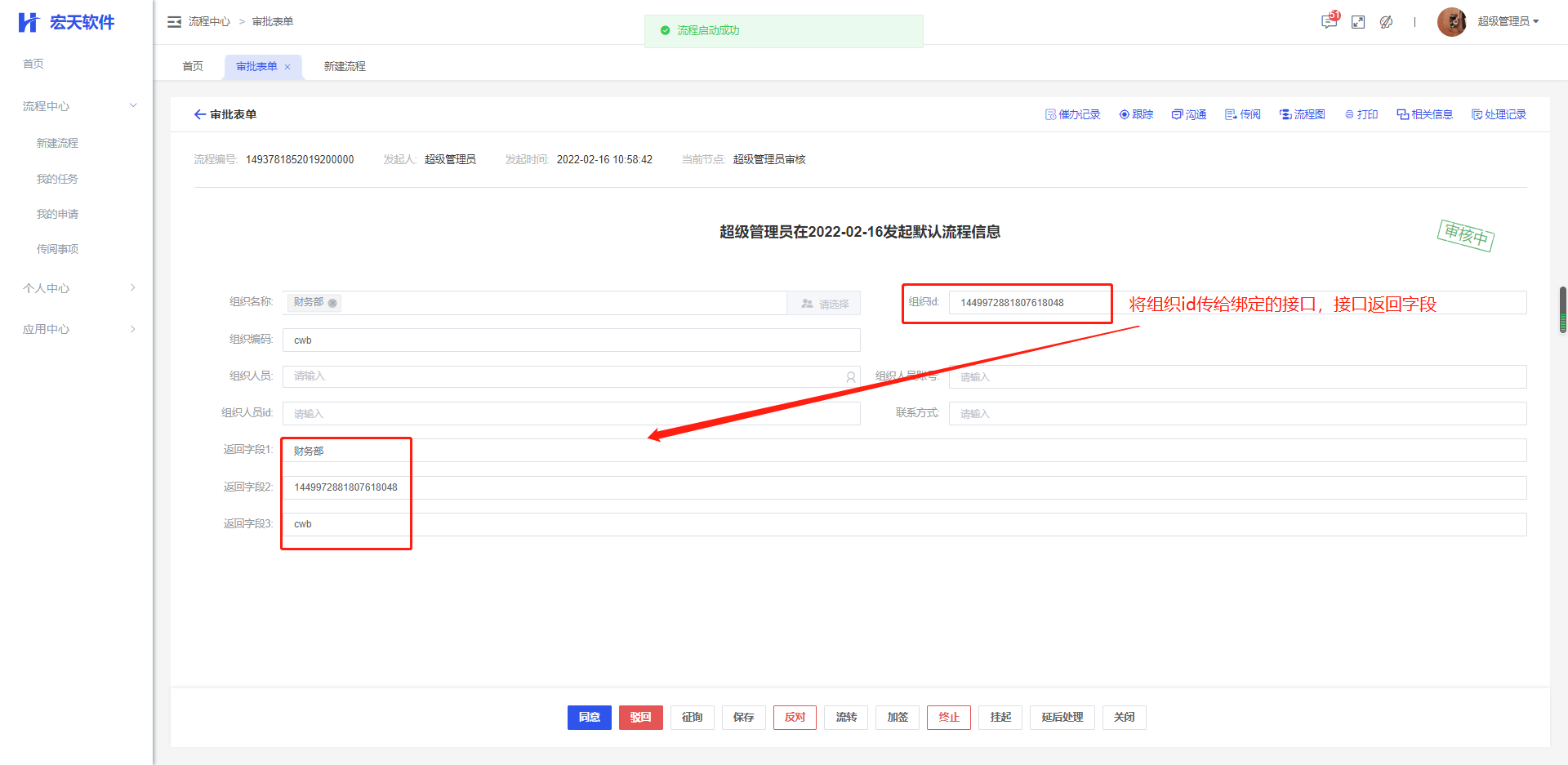
Task: Click the 挂起 suspend button
Action: click(1001, 718)
